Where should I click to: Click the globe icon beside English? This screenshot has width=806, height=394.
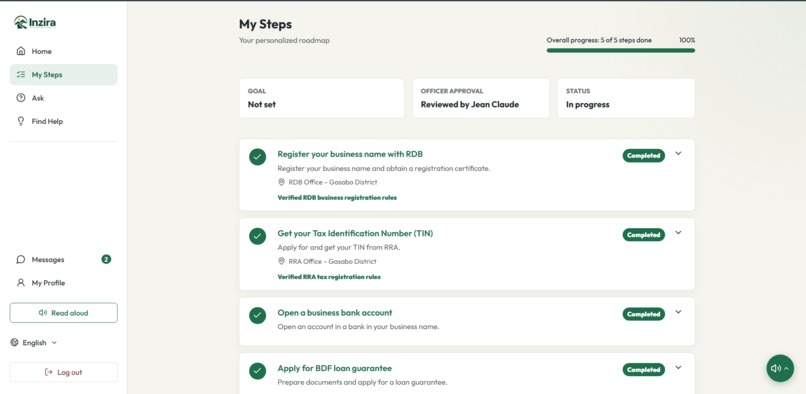click(x=14, y=343)
